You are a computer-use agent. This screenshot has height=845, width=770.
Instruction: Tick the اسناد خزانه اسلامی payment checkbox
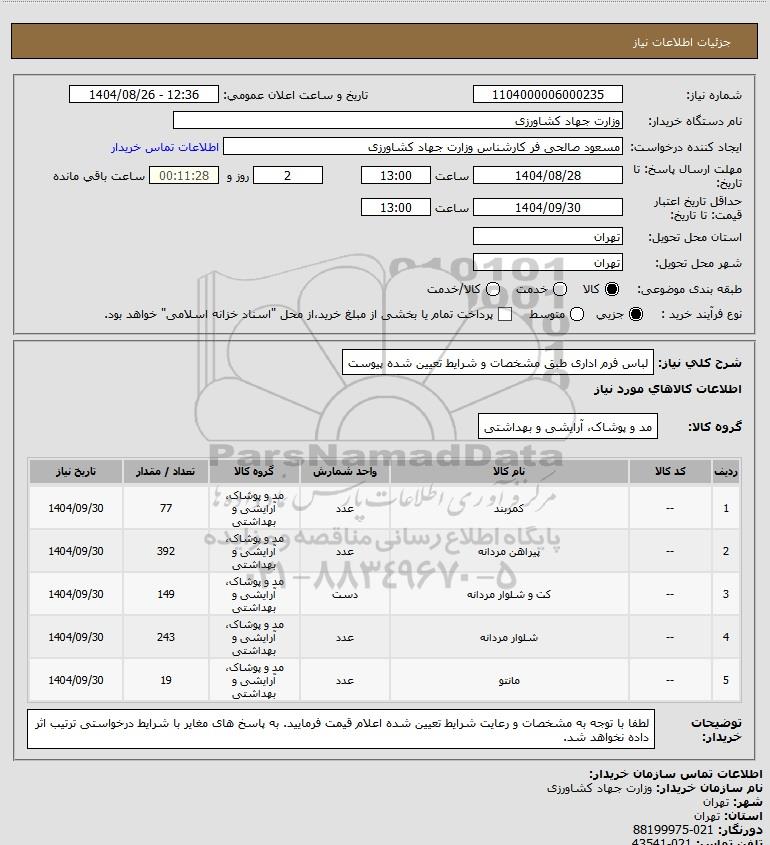(x=505, y=314)
